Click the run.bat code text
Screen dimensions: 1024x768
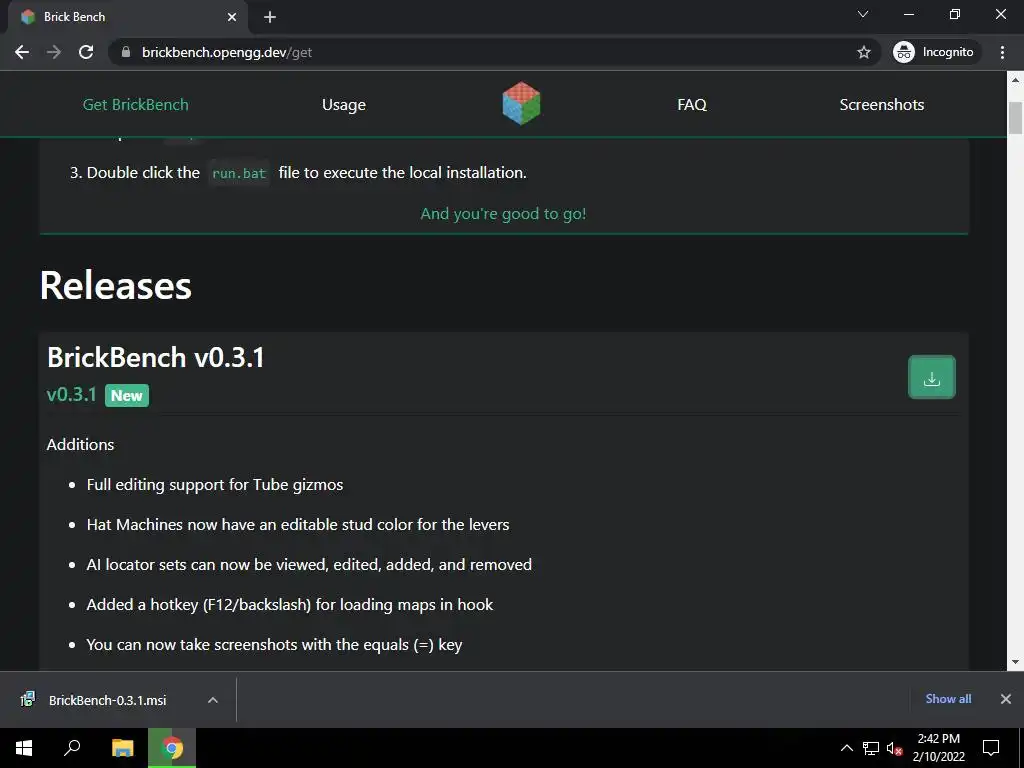click(x=239, y=173)
